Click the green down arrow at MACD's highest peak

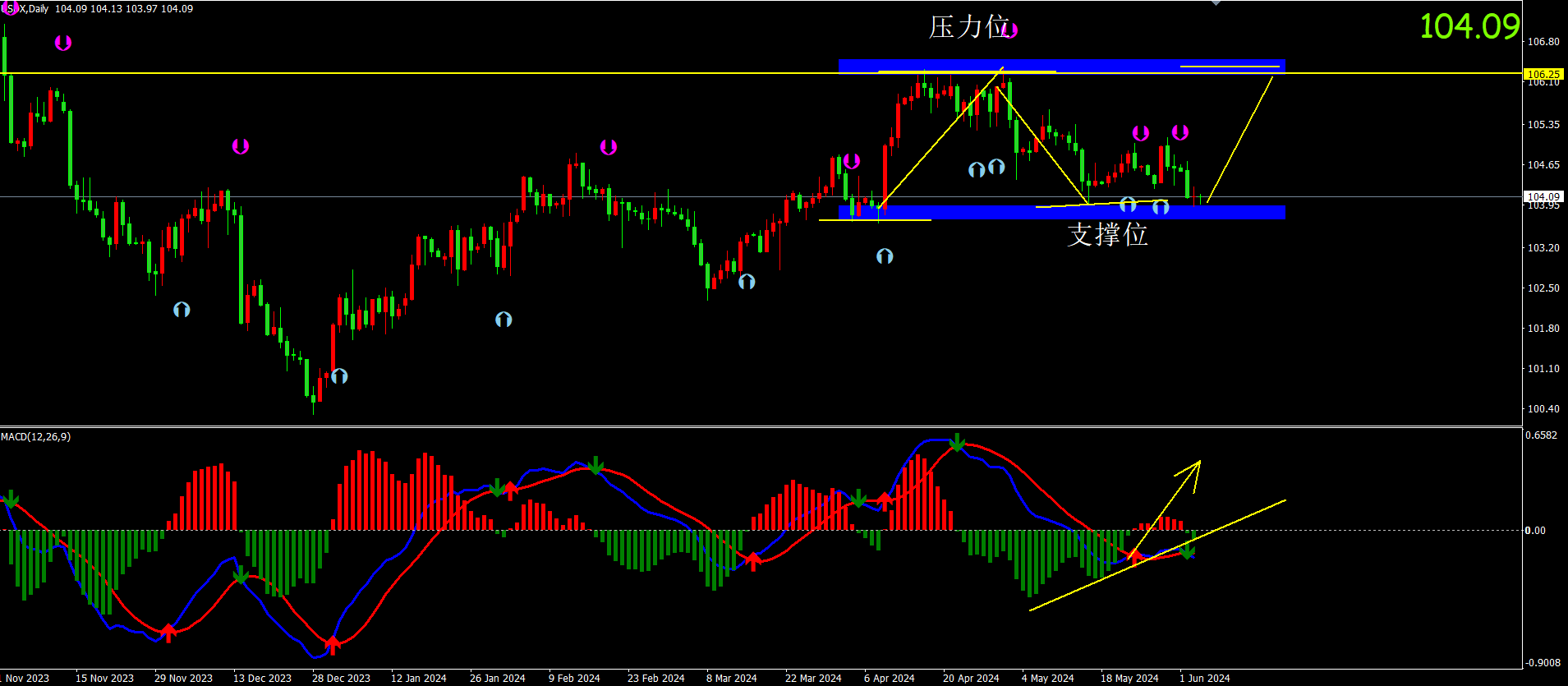(x=957, y=443)
